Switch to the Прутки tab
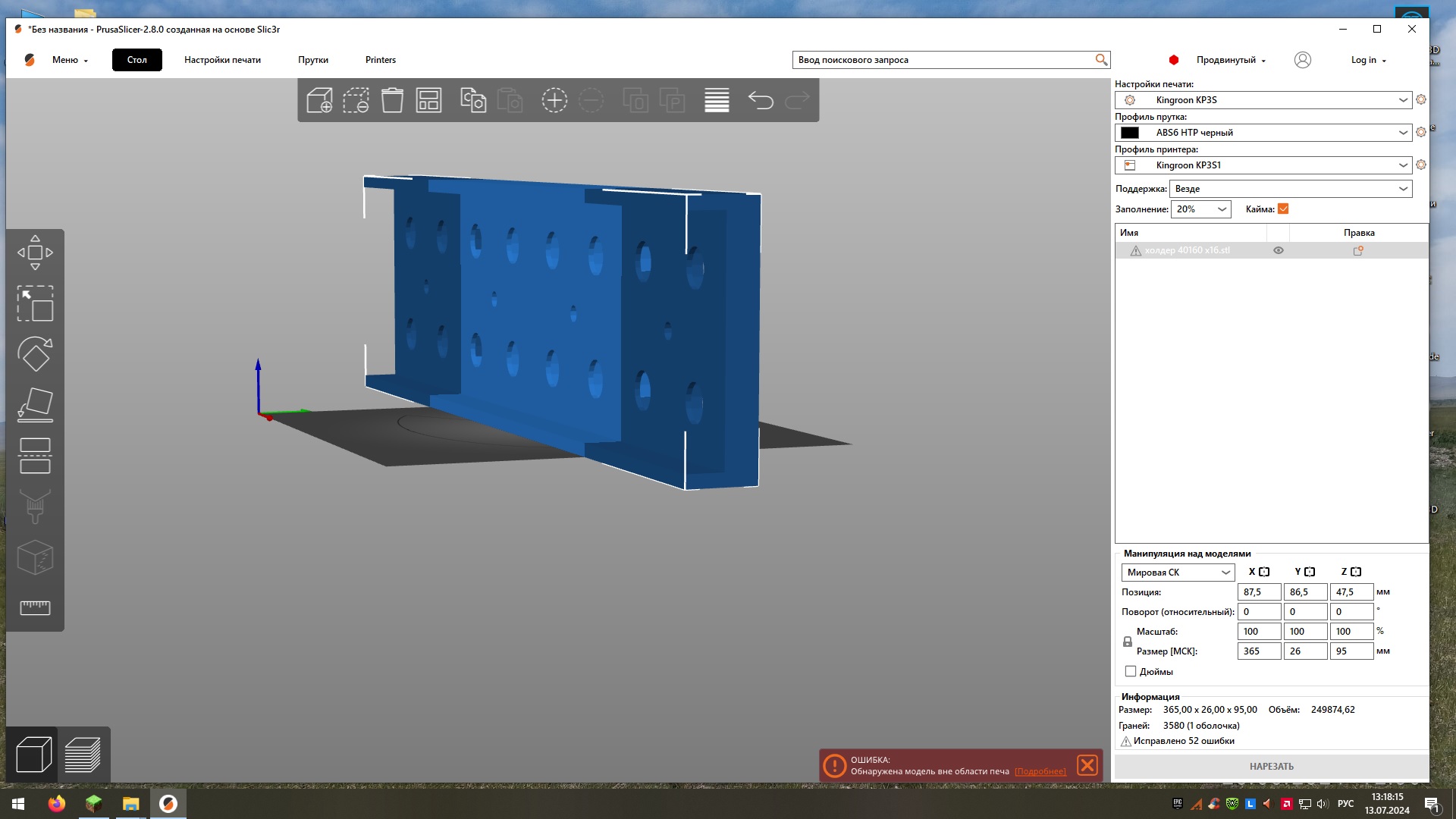Image resolution: width=1456 pixels, height=819 pixels. [312, 60]
